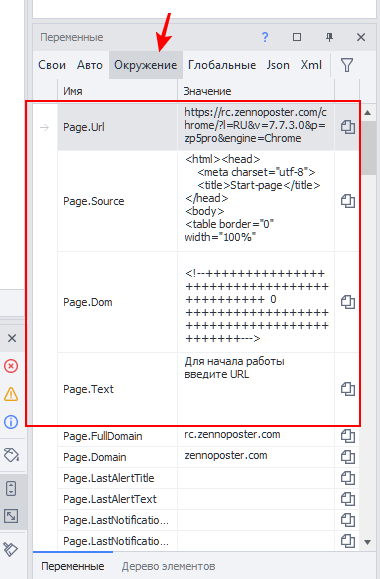Select the Окружение tab
This screenshot has width=380, height=579.
point(146,65)
